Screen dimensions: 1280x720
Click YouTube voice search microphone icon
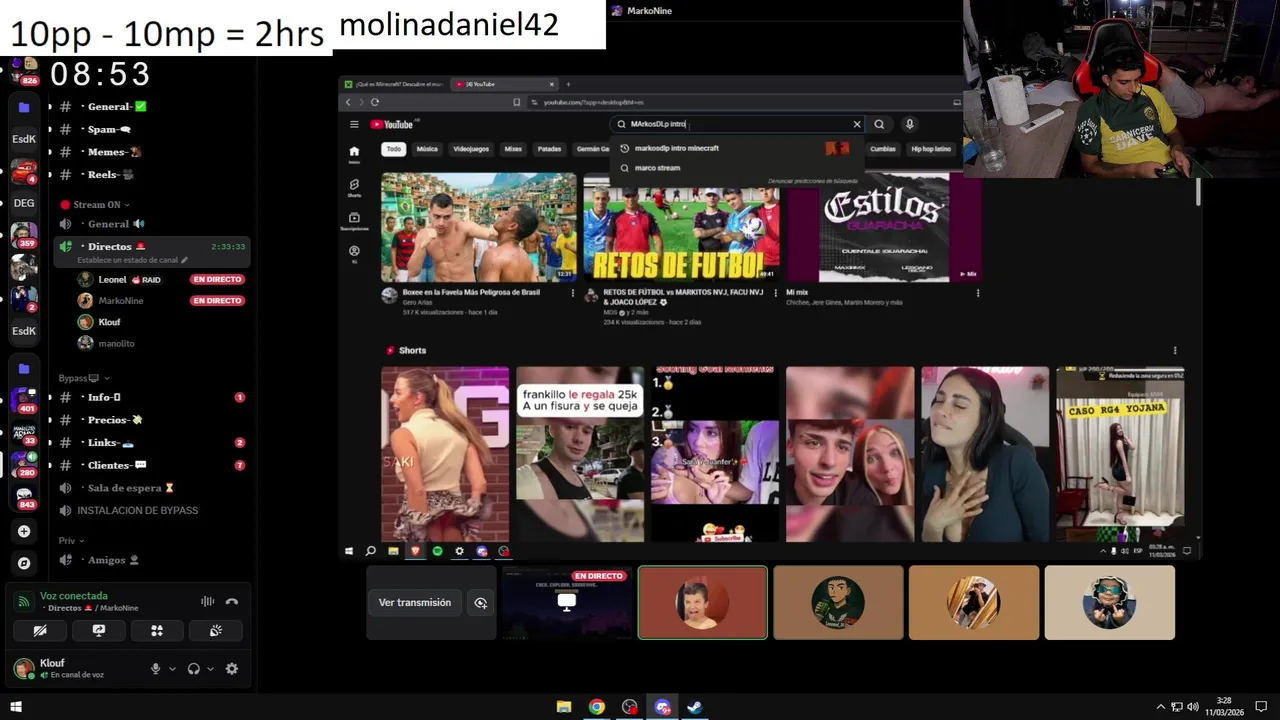point(909,124)
